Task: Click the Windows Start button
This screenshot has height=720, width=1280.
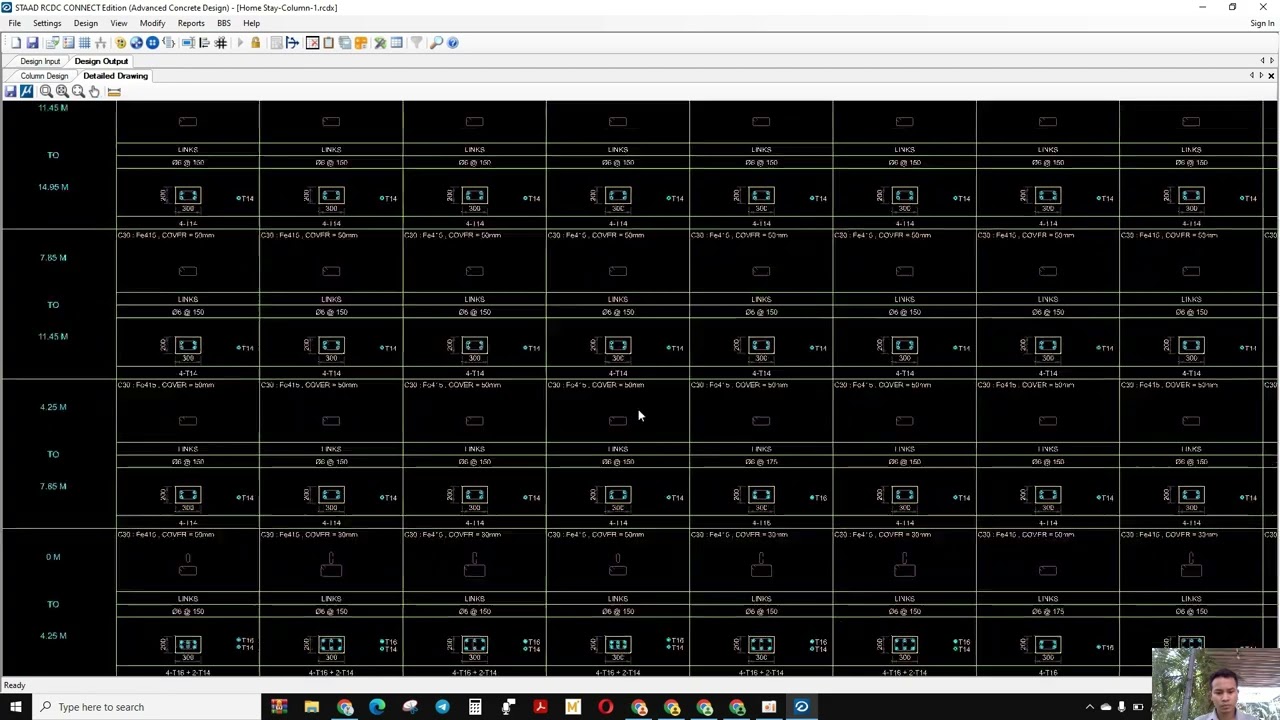Action: coord(15,707)
